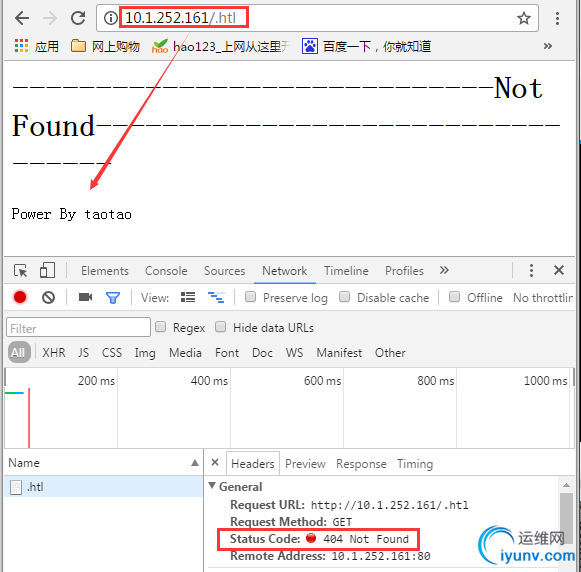The height and width of the screenshot is (572, 581).
Task: Enable the Regex checkbox
Action: coord(160,327)
